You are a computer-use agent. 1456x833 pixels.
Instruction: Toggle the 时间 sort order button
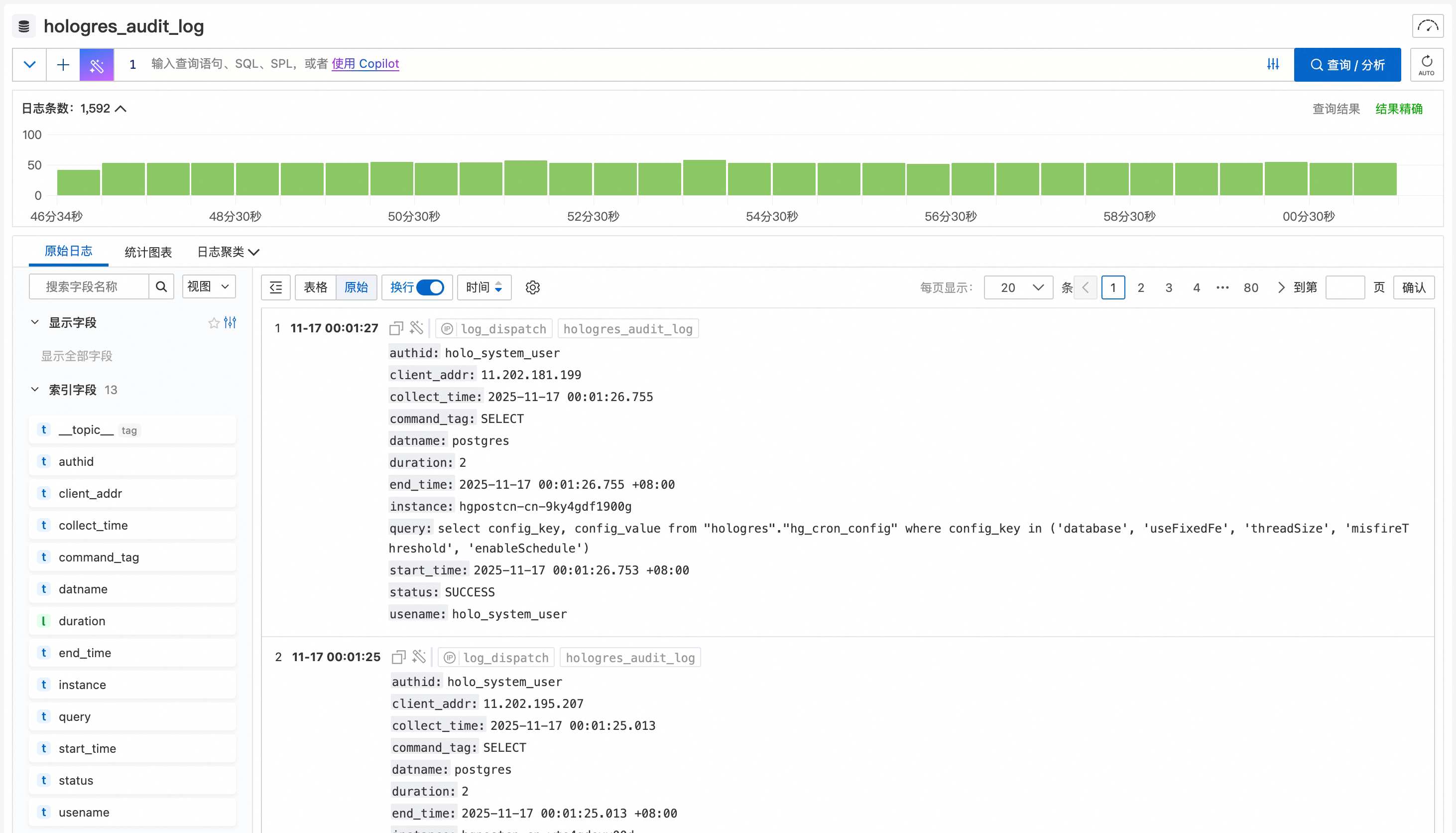(484, 287)
